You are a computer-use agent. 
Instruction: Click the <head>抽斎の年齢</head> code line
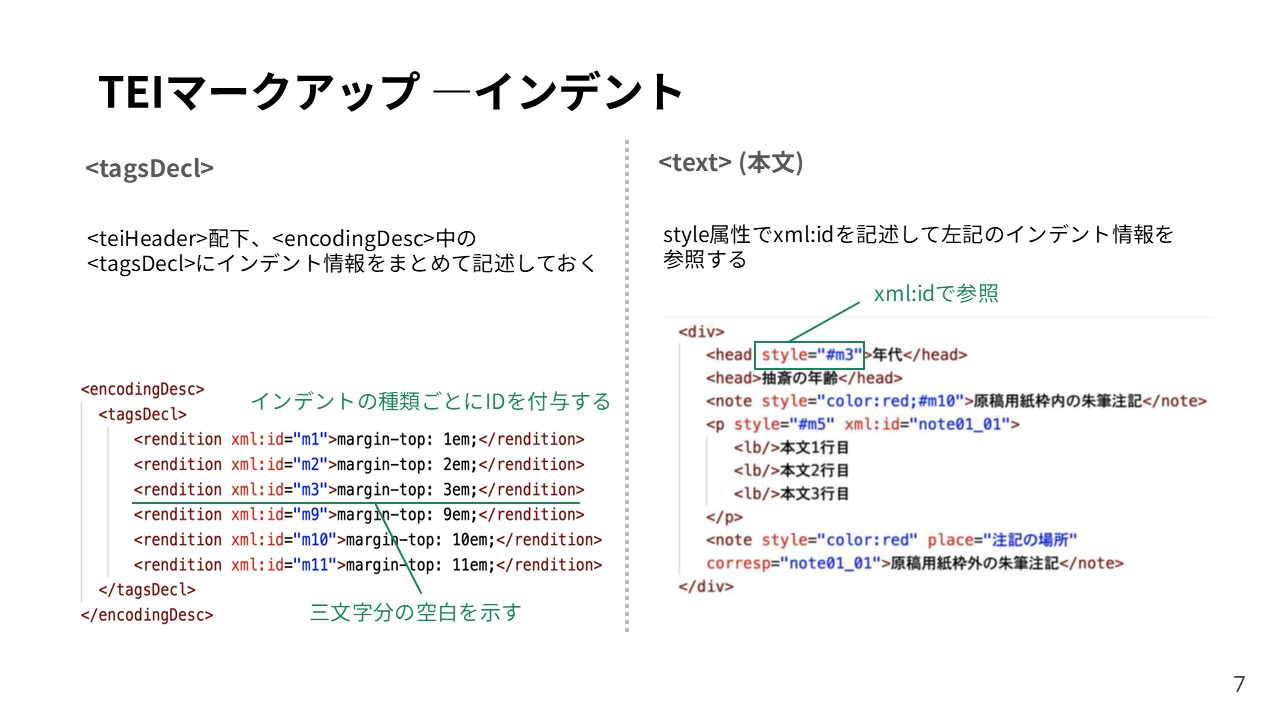pyautogui.click(x=804, y=378)
